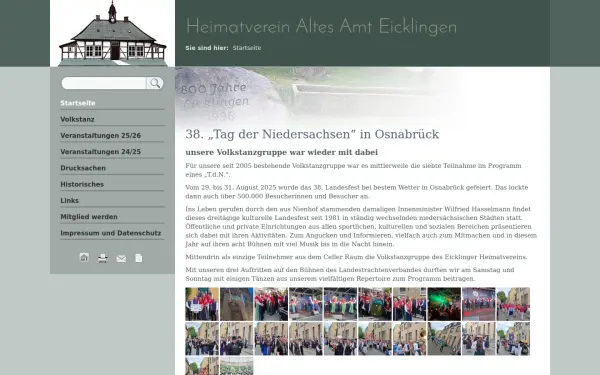Open seventh thumbnail in second gallery row

click(409, 339)
